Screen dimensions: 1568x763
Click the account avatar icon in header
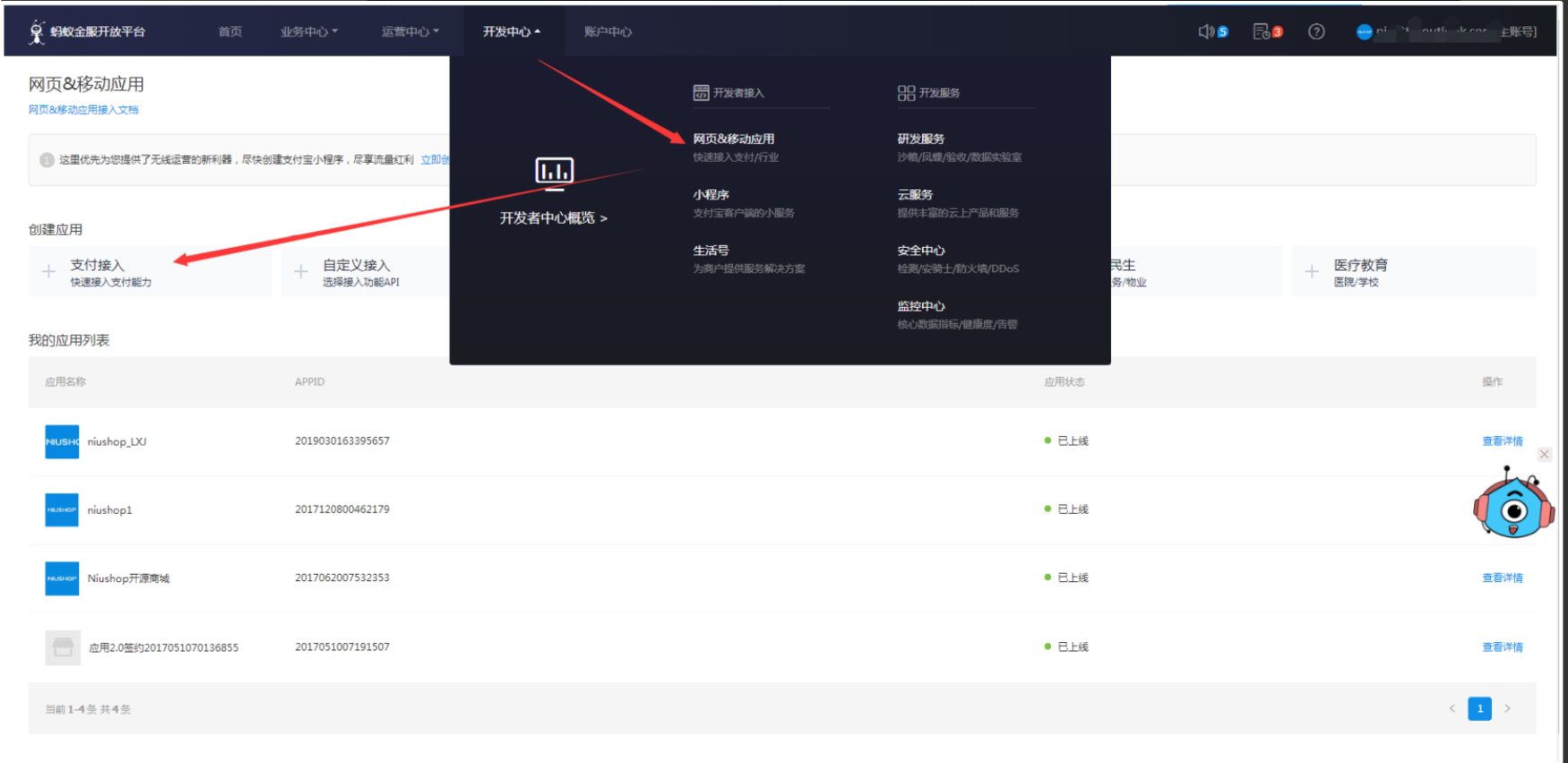[1365, 31]
